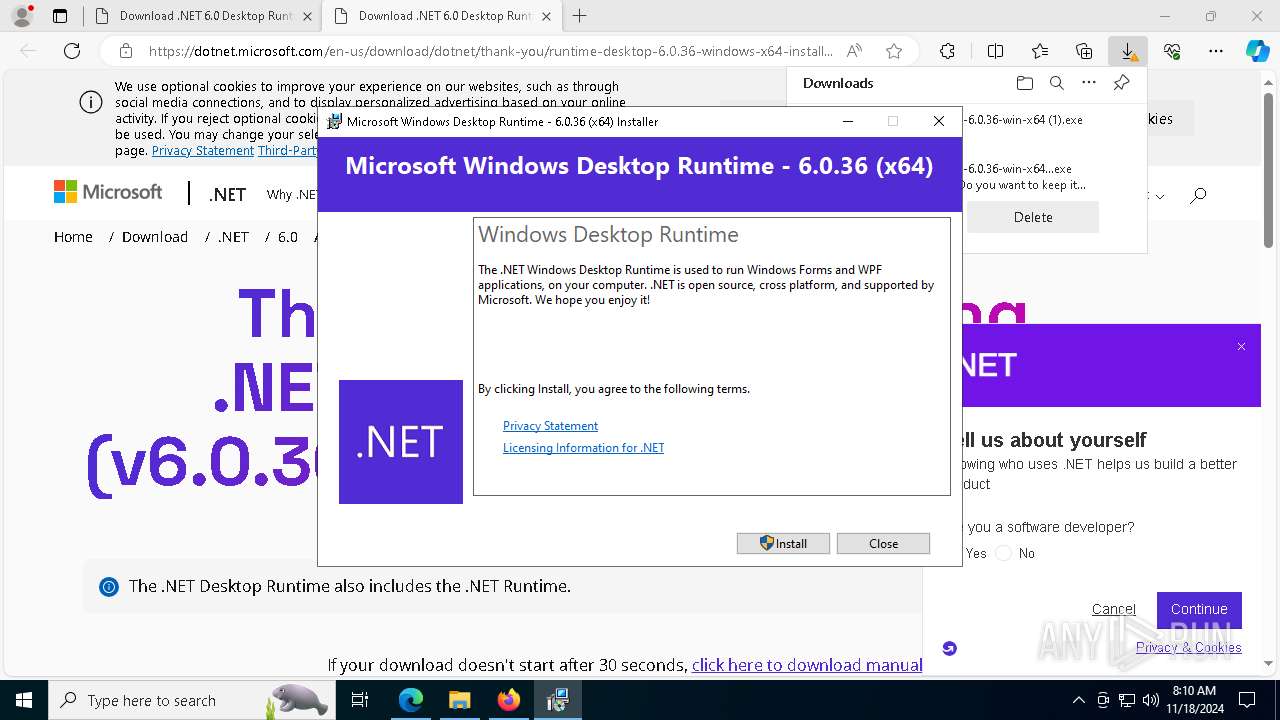
Task: Open File Explorer from taskbar
Action: tap(459, 700)
